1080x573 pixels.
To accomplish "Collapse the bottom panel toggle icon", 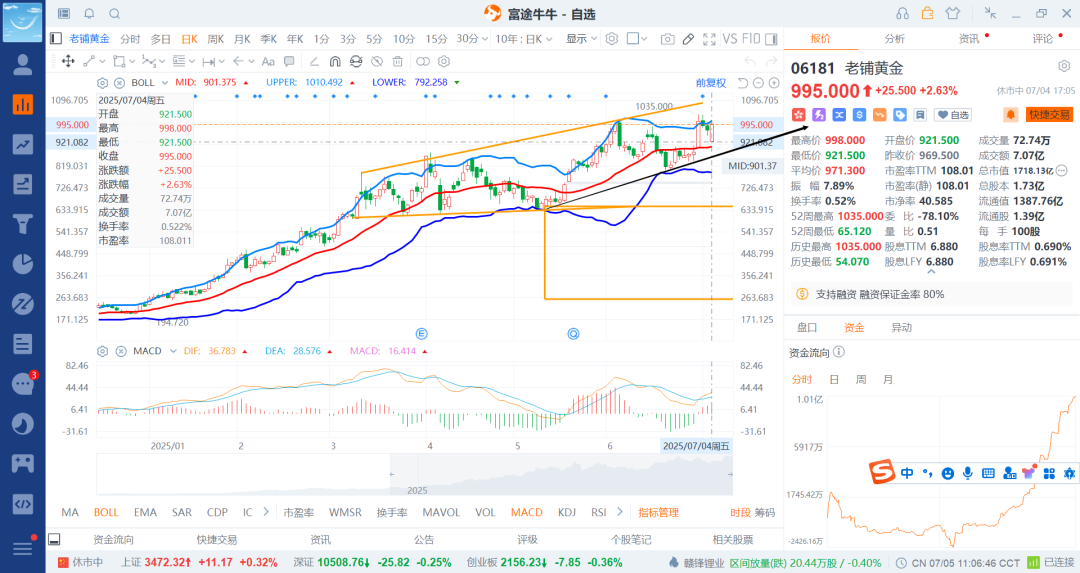I will [54, 539].
